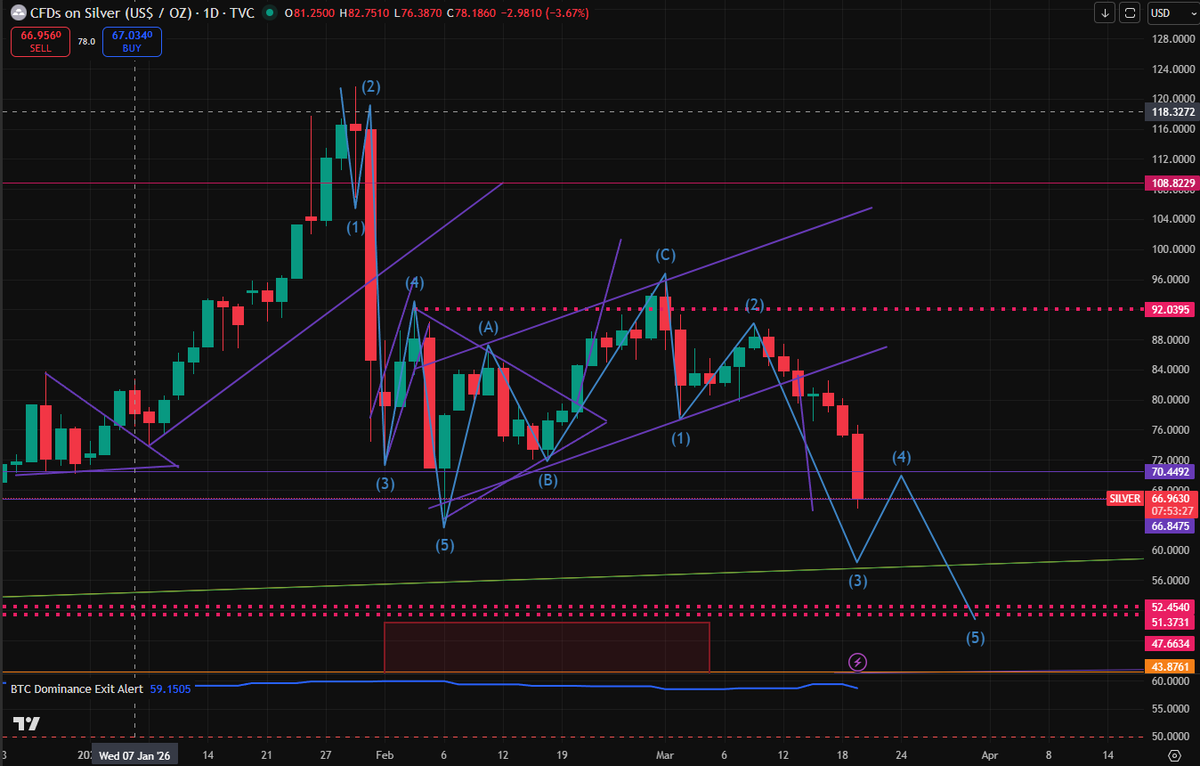Click the 108.8229 price line label
Image resolution: width=1200 pixels, height=766 pixels.
pos(1171,184)
